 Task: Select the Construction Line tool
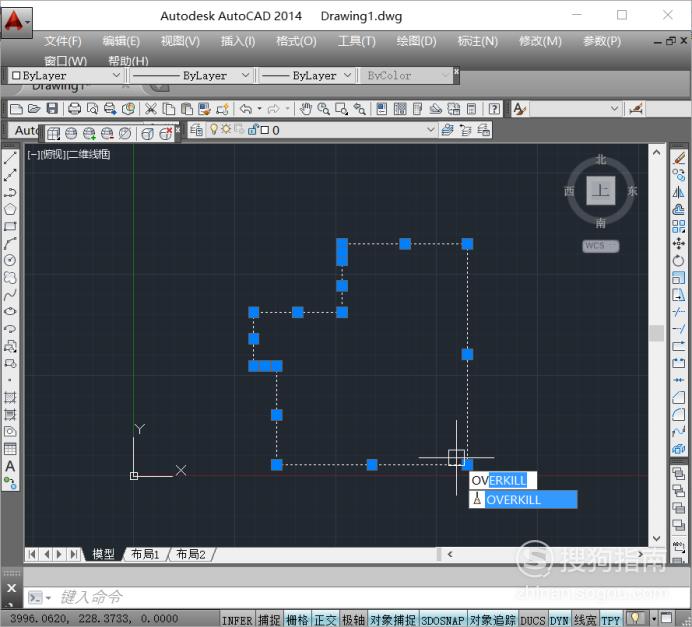pos(10,175)
